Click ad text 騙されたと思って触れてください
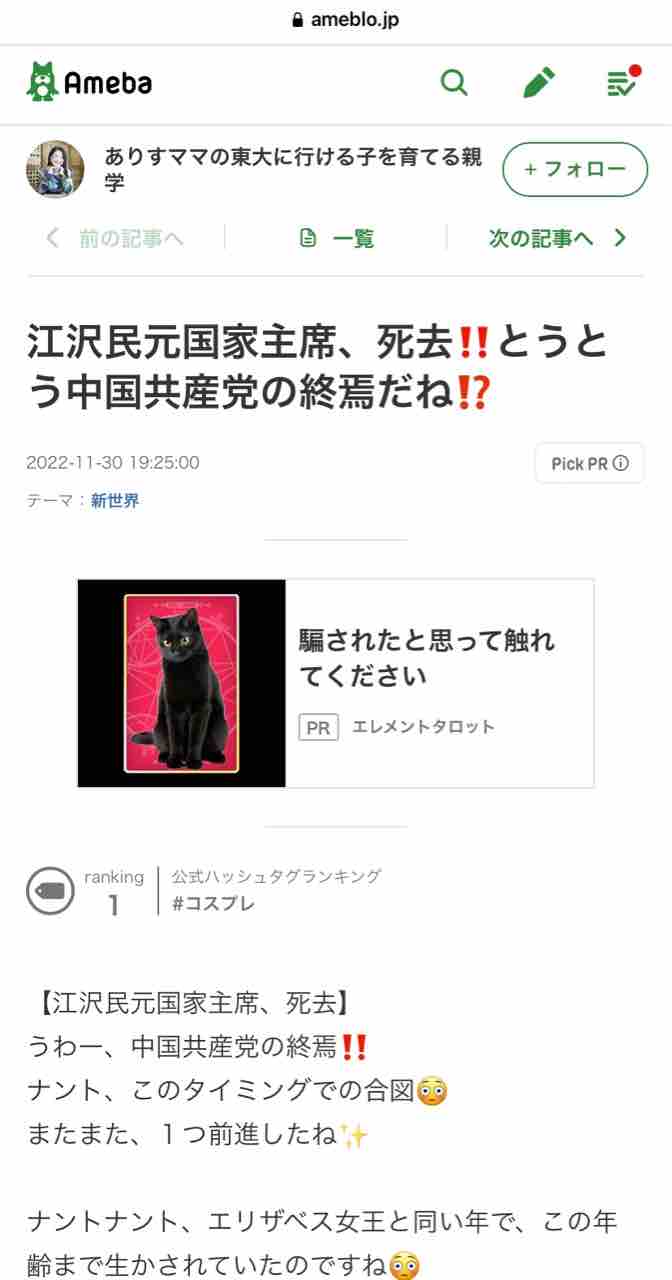Screen dimensions: 672x1280 [427, 658]
